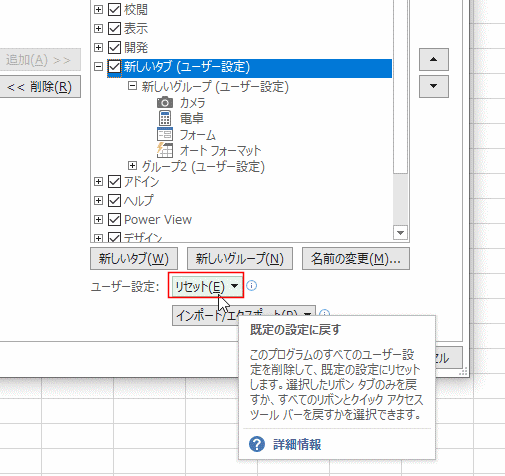Open the 詳細情報 link in tooltip
Screen dimensions: 505x476
(297, 444)
